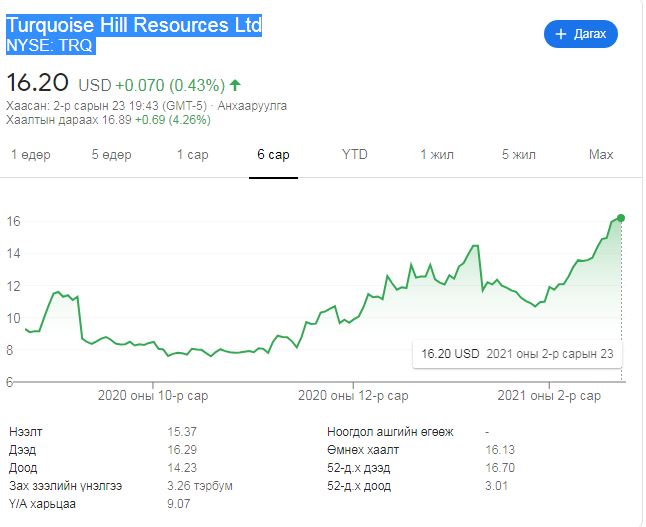Viewport: 646px width, 527px height.
Task: Select the 6 сар chart tab
Action: click(274, 155)
